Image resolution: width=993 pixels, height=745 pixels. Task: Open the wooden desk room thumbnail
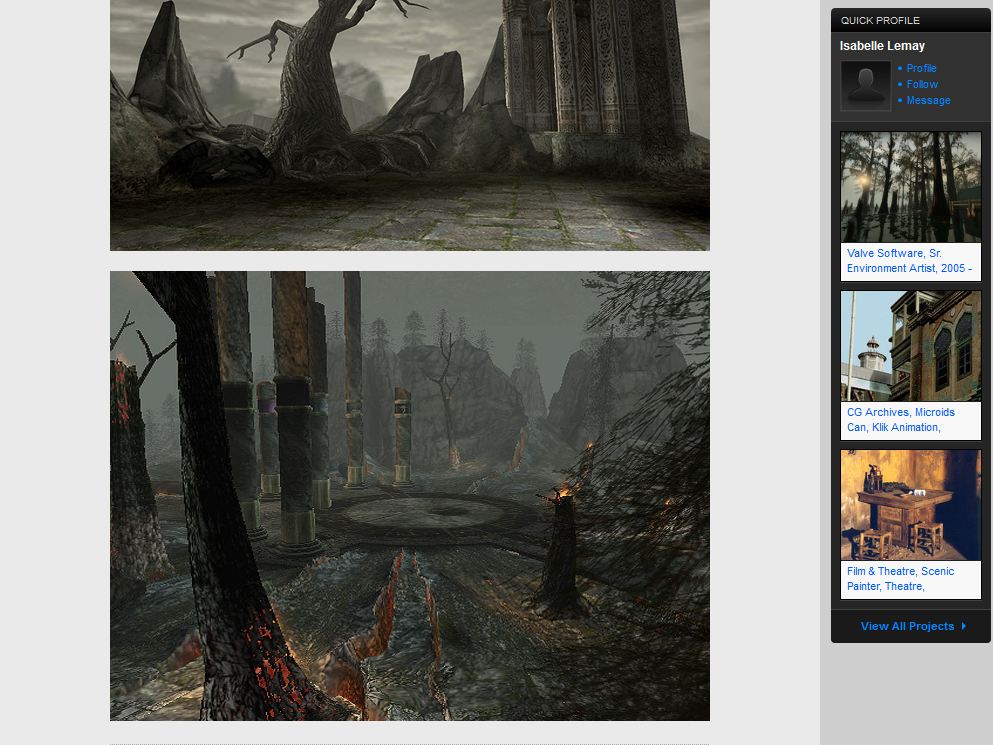pos(910,505)
